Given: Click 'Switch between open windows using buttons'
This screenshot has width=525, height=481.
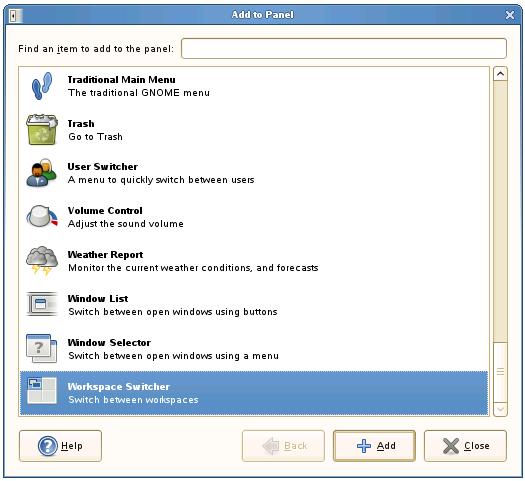Looking at the screenshot, I should (173, 312).
